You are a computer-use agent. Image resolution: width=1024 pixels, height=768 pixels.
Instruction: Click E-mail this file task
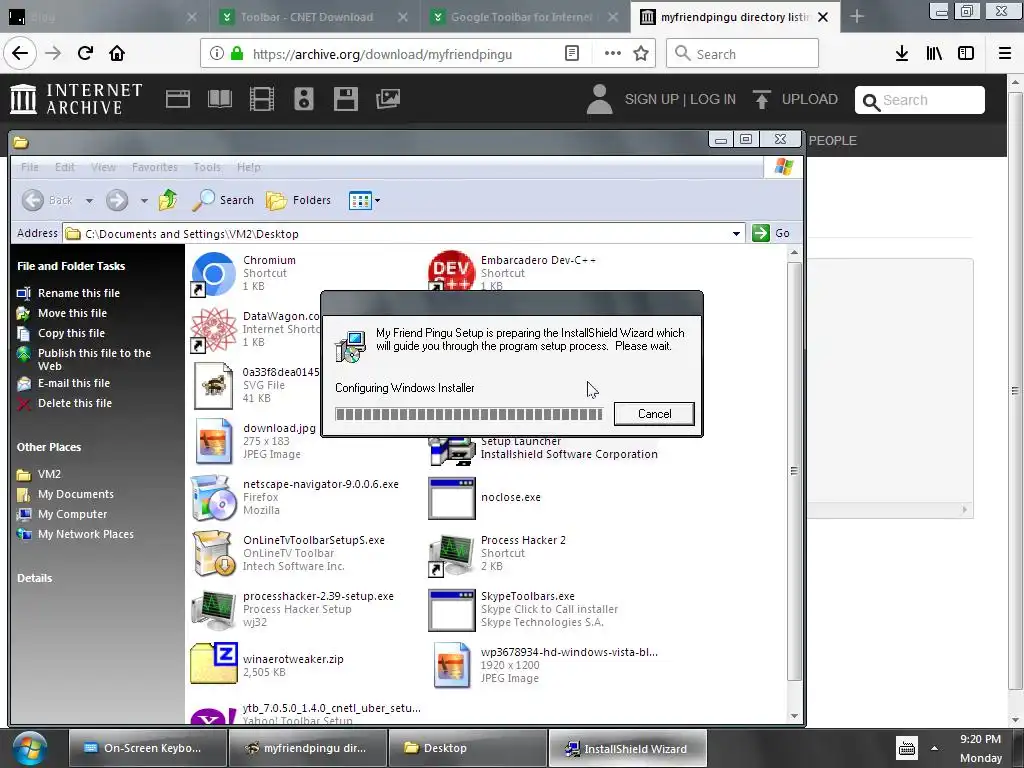(74, 383)
